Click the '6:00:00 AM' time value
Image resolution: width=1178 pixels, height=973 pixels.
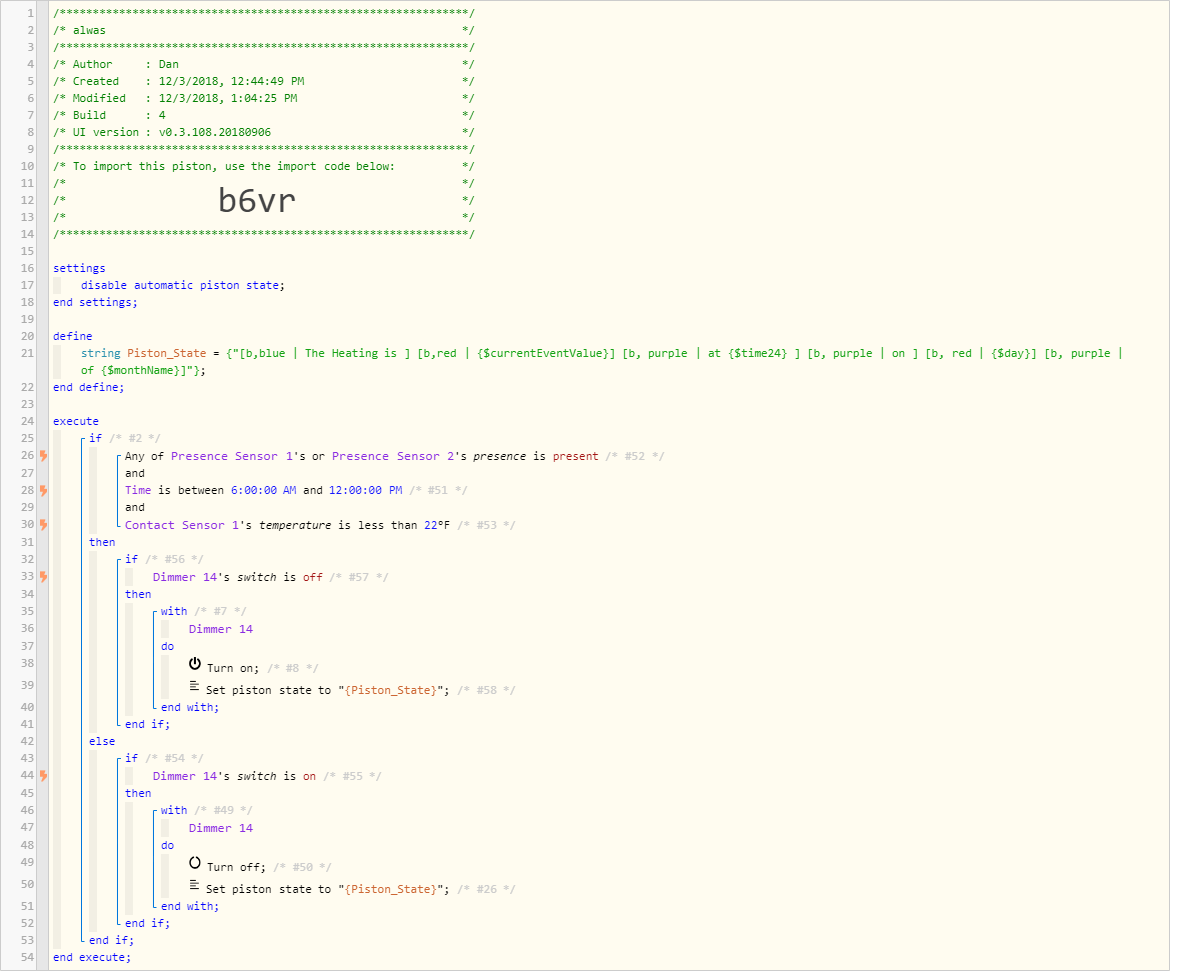tap(263, 491)
